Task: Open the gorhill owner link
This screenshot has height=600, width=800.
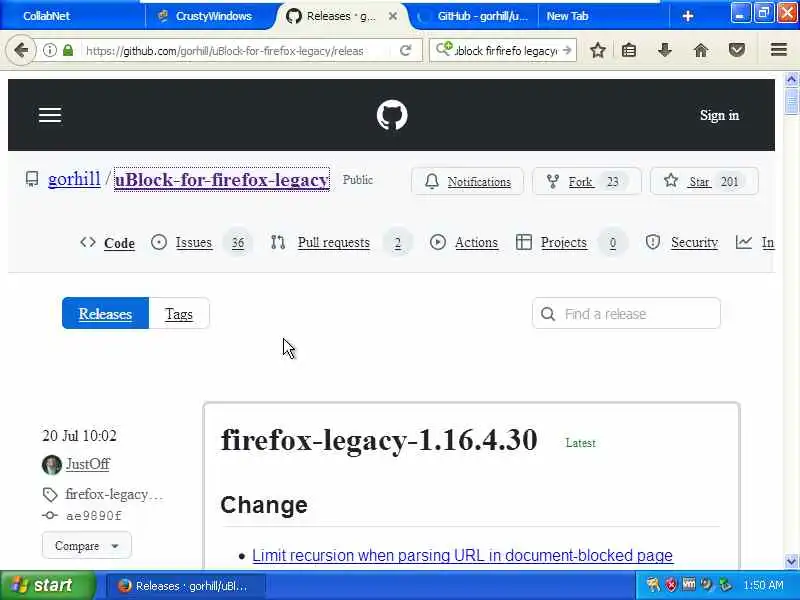Action: 74,179
